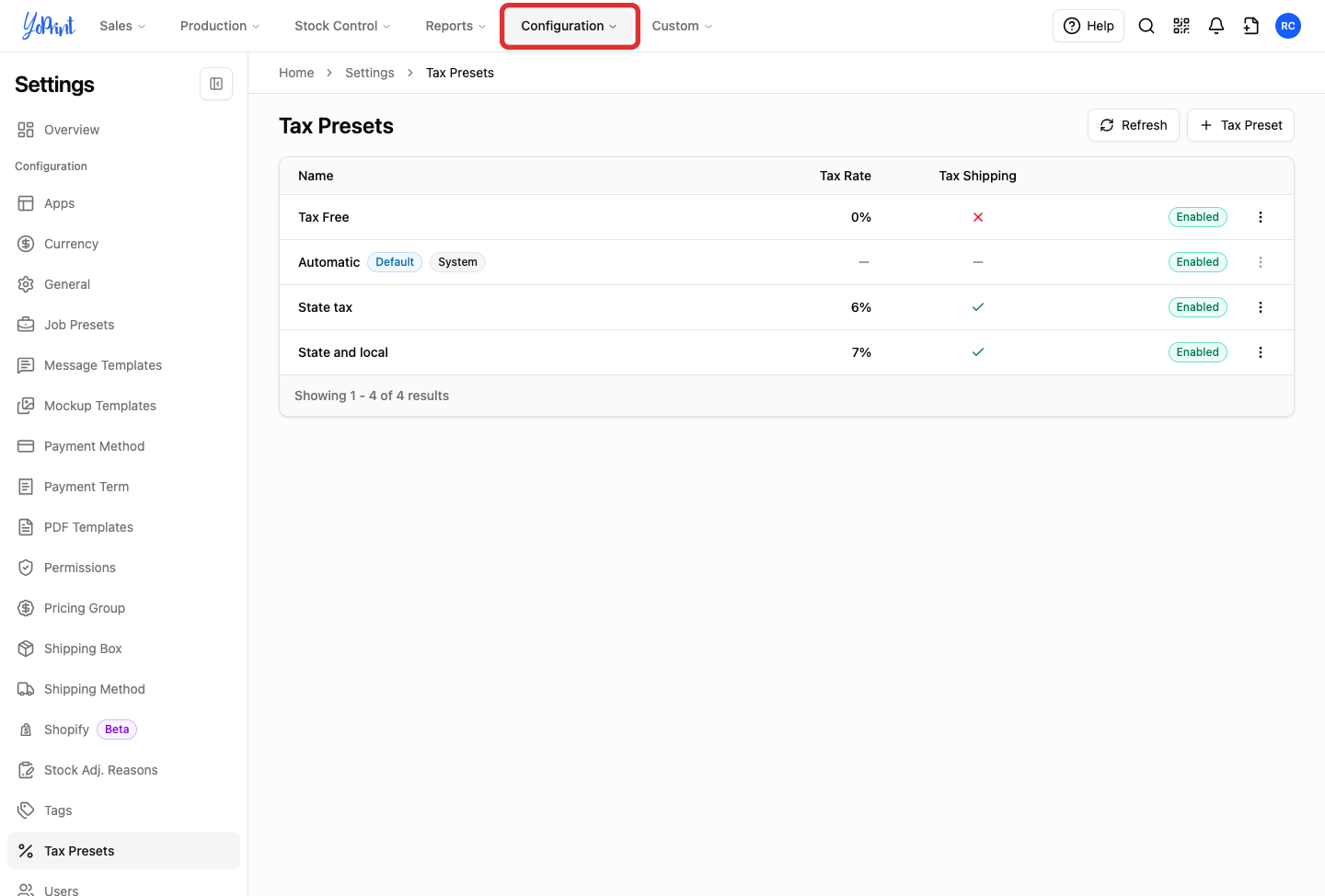1325x896 pixels.
Task: Collapse the Settings sidebar panel
Action: pos(216,84)
